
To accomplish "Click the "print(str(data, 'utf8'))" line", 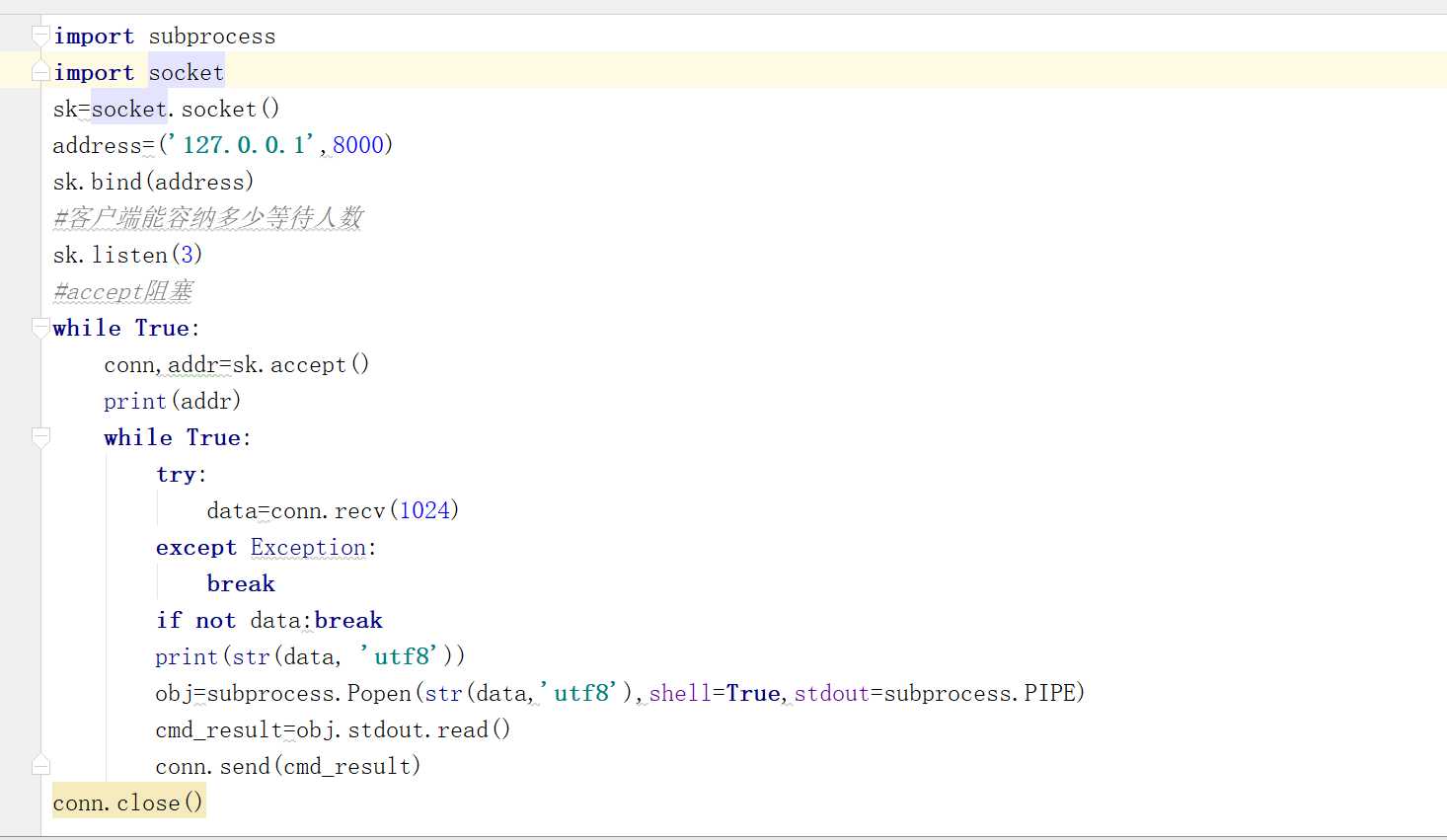I will point(310,657).
